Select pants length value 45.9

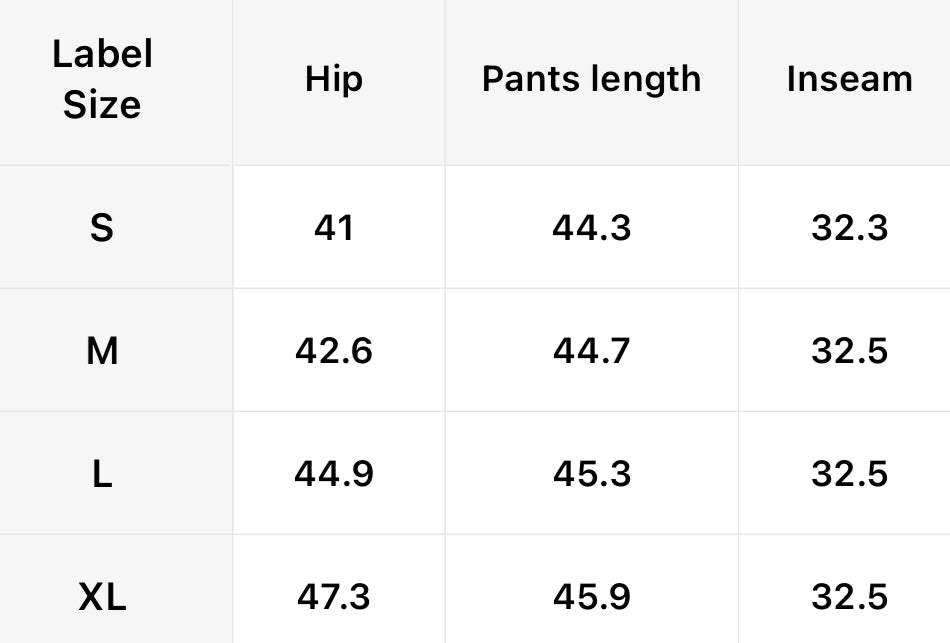click(591, 597)
